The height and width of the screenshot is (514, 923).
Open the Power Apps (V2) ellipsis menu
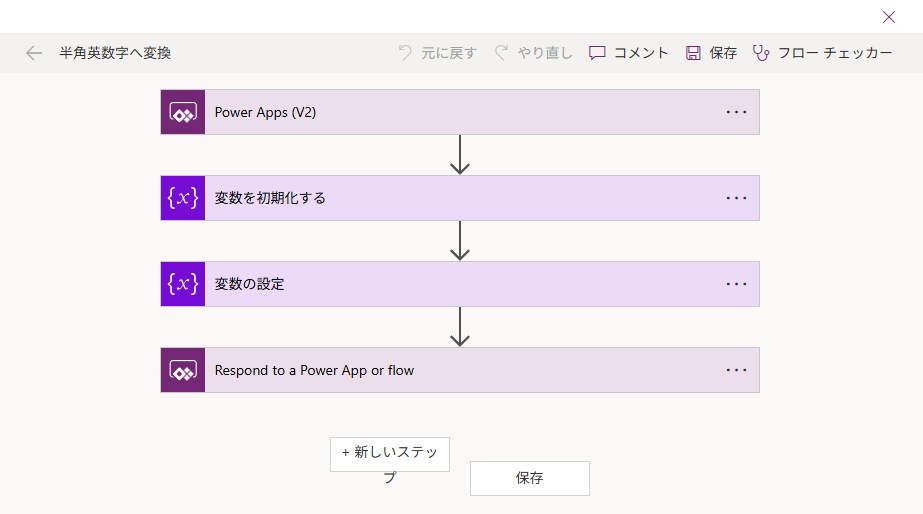(736, 112)
